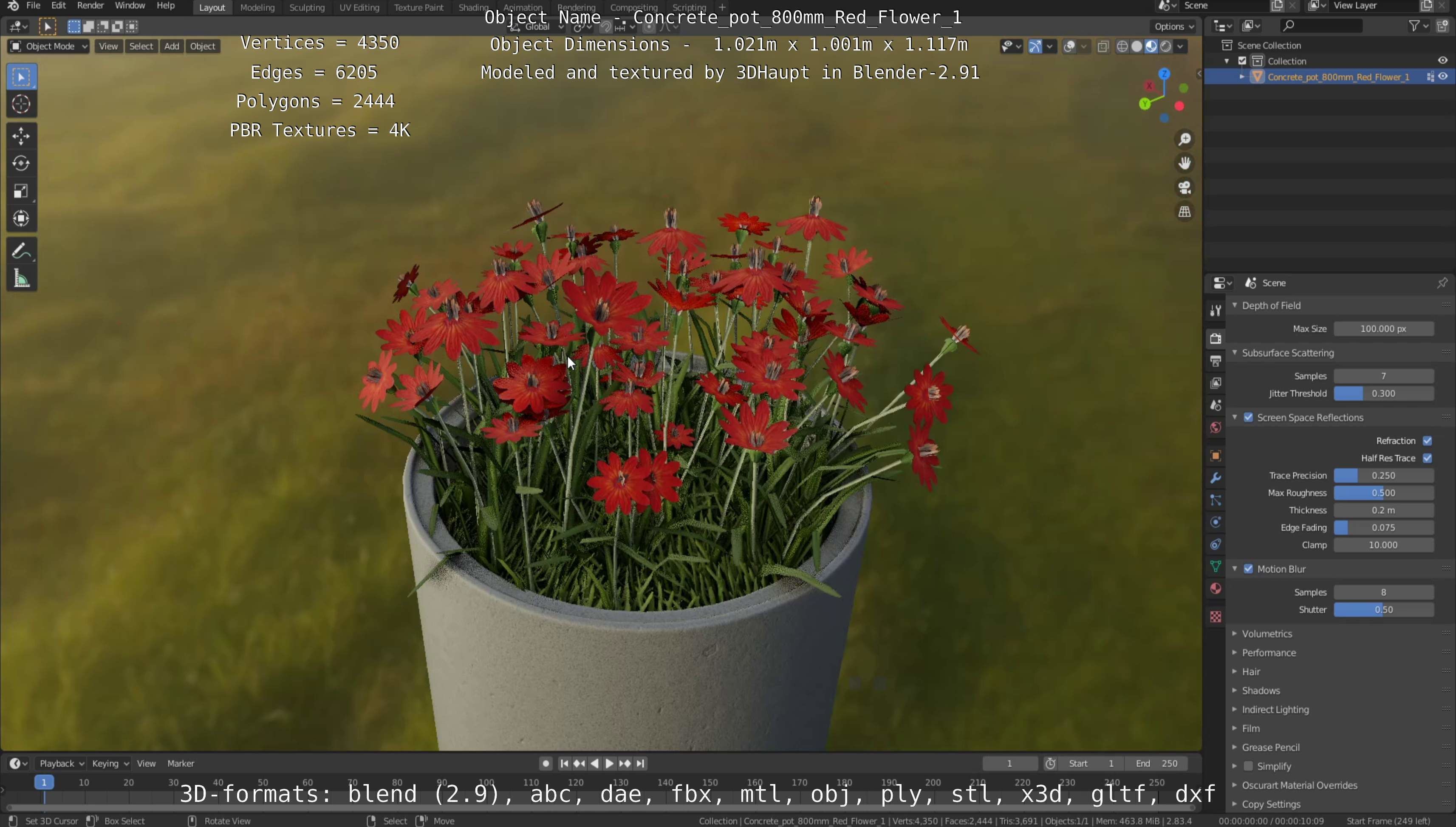Open the File menu
Image resolution: width=1456 pixels, height=827 pixels.
point(33,6)
